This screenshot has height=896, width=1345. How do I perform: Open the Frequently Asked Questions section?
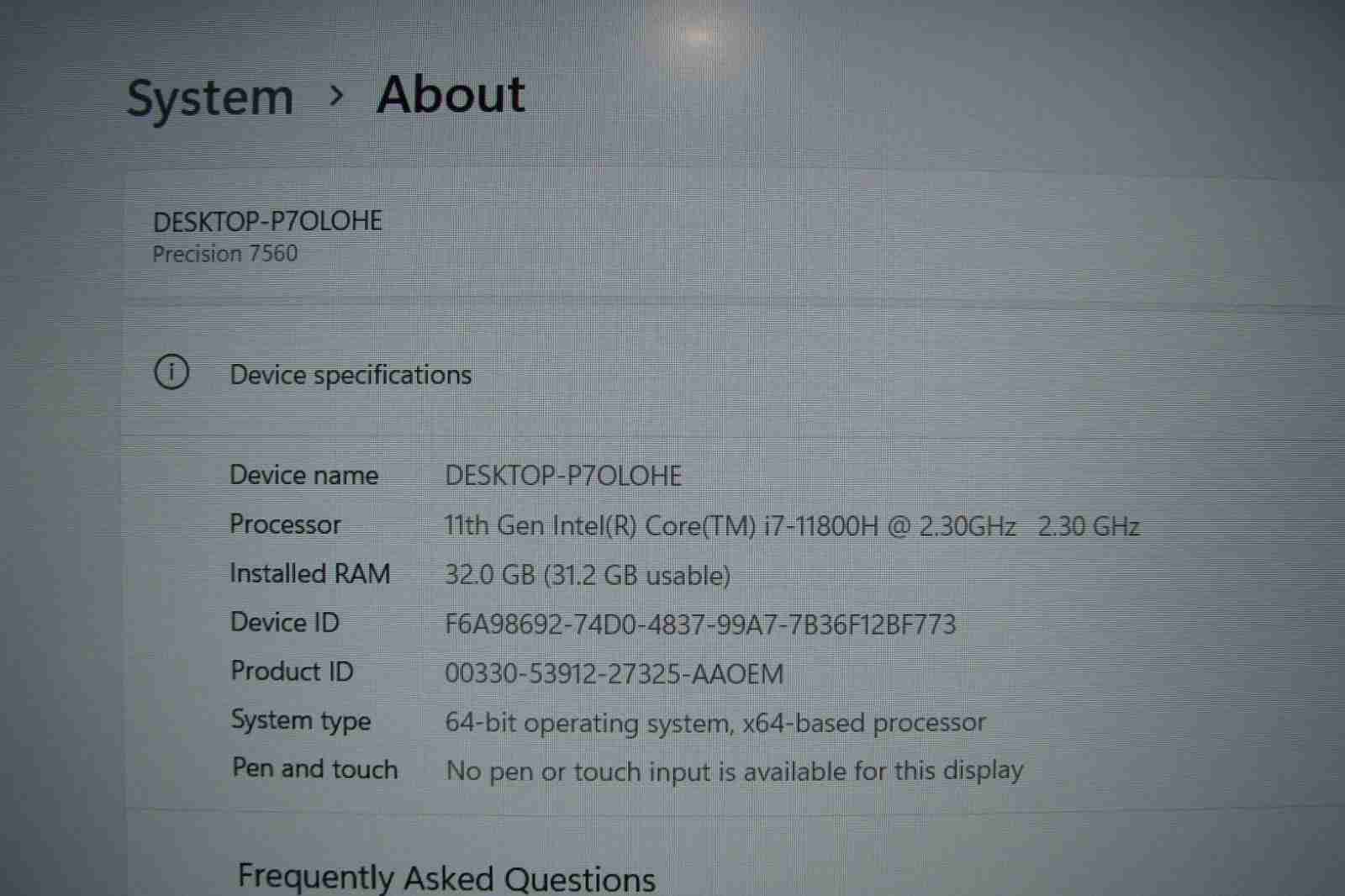click(x=446, y=877)
